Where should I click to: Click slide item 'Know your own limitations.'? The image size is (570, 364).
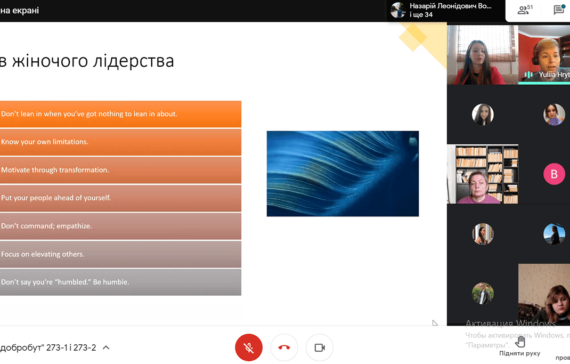[x=120, y=142]
